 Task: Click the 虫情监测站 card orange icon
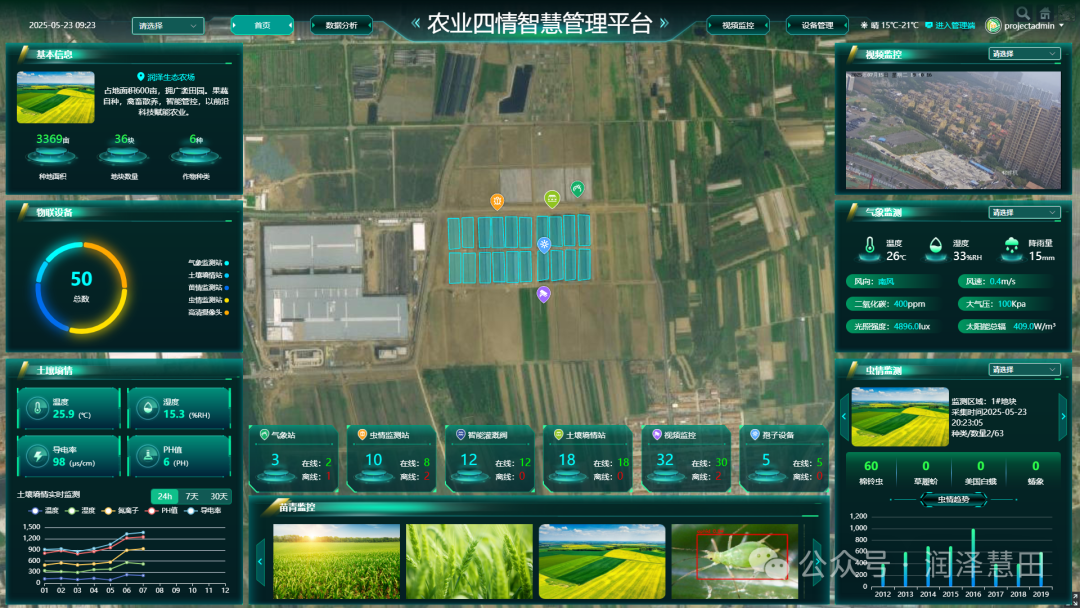(362, 434)
